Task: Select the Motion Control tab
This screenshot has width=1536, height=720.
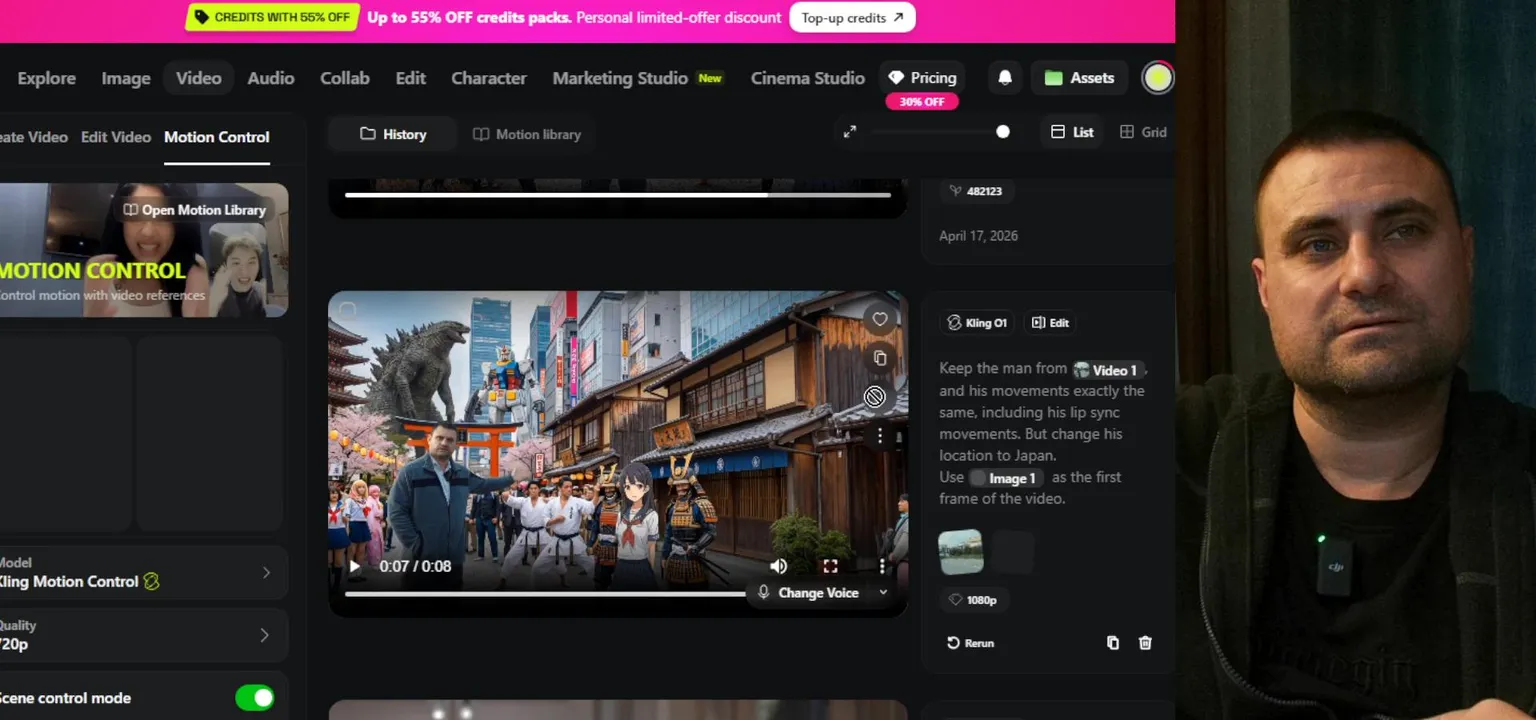Action: coord(217,137)
